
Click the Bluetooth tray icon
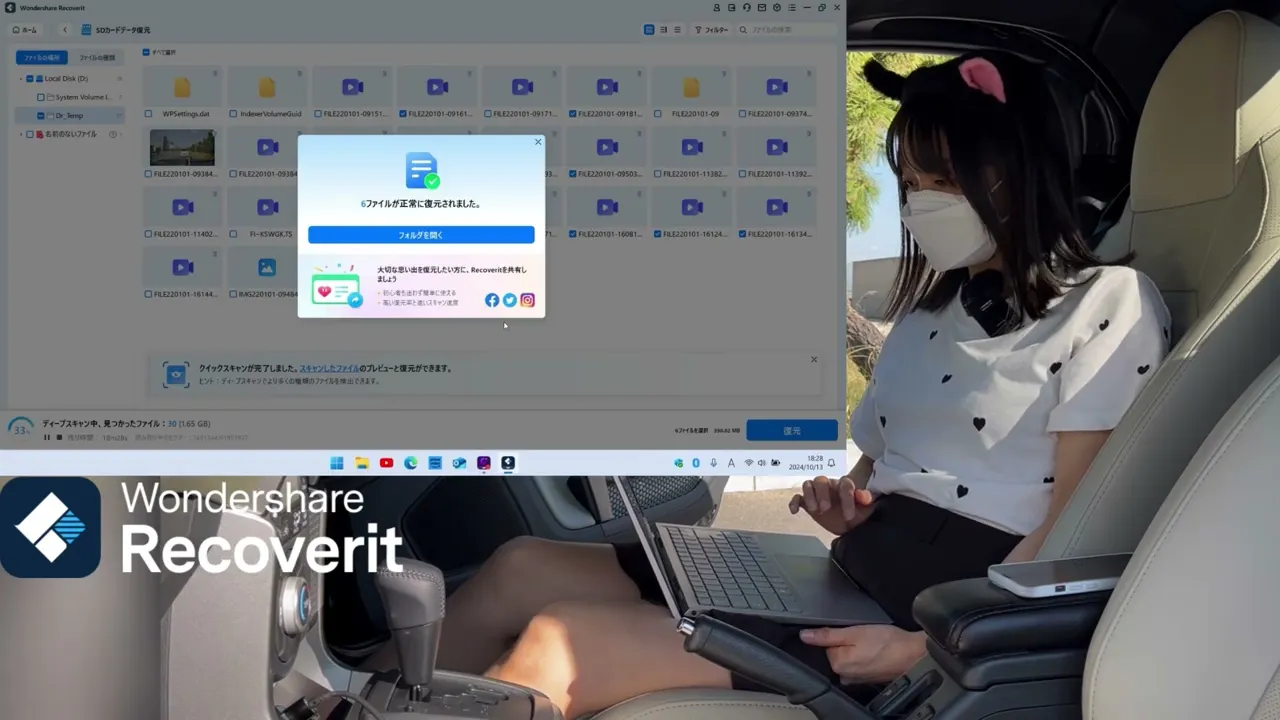(x=696, y=463)
